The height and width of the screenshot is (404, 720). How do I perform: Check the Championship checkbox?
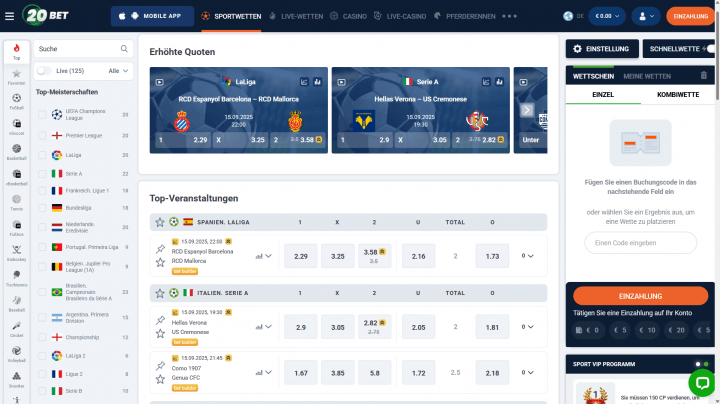point(42,337)
